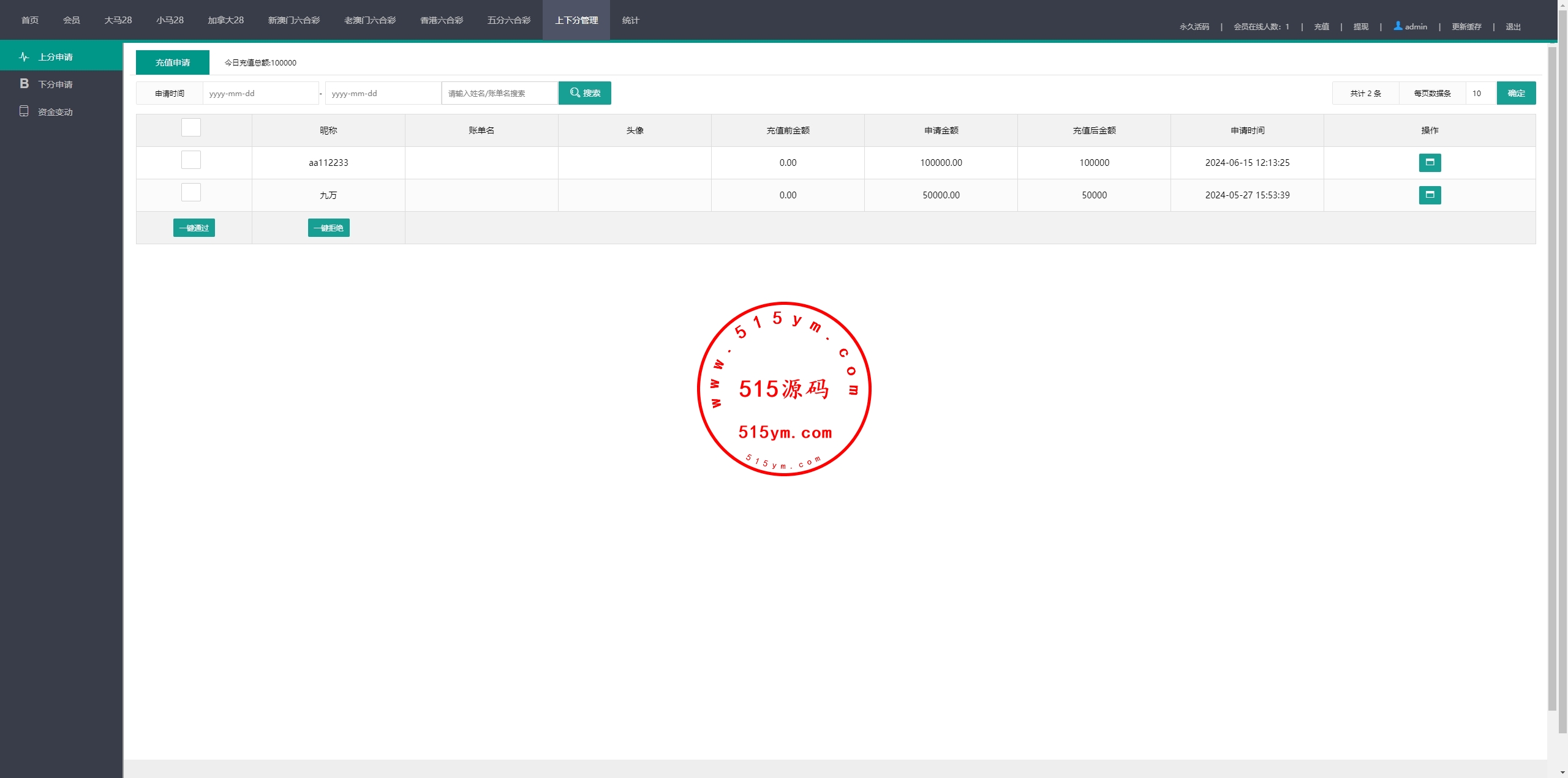The height and width of the screenshot is (778, 1568).
Task: Click the pulse icon beside 上分申请
Action: point(24,57)
